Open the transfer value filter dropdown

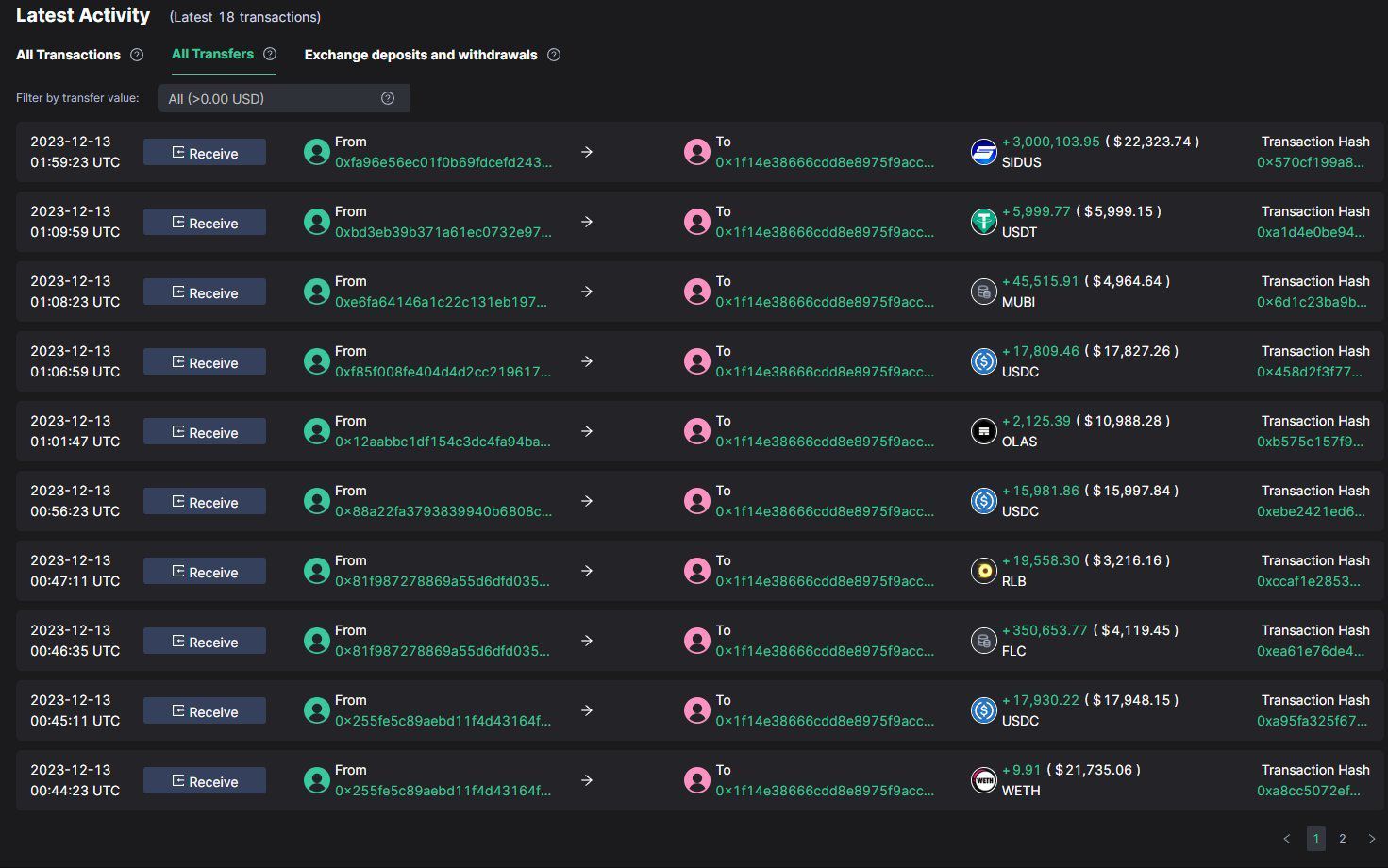(x=282, y=98)
